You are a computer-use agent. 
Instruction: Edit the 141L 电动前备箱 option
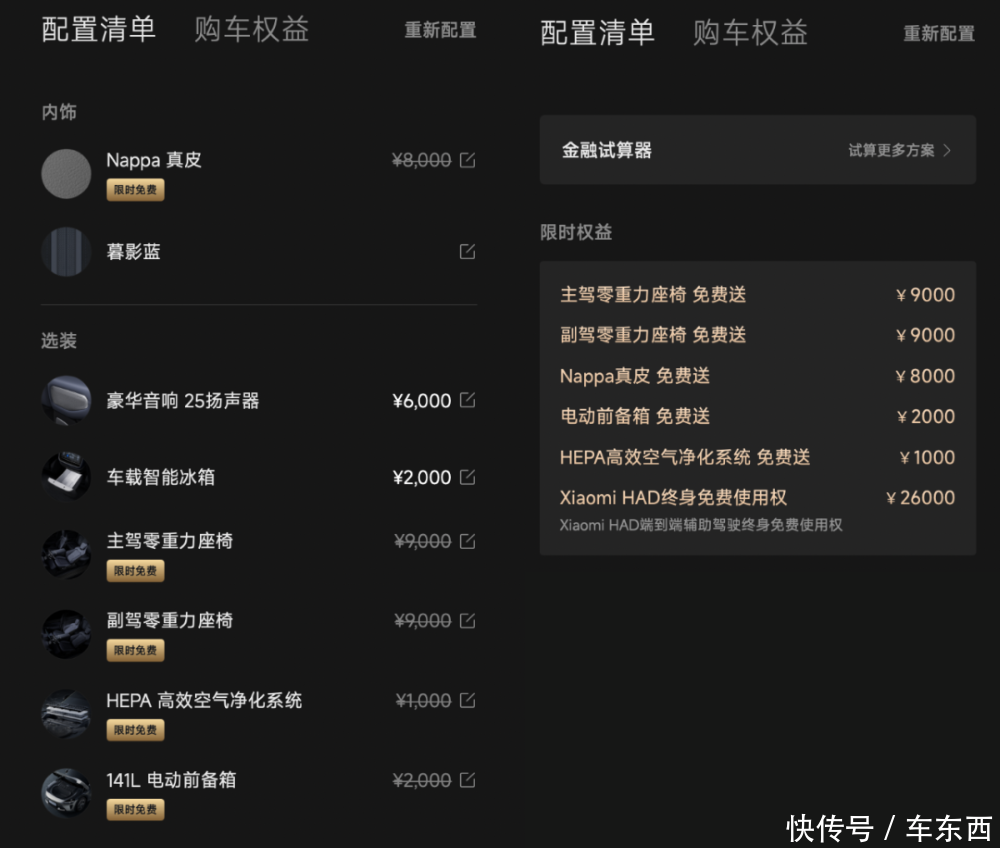(467, 780)
